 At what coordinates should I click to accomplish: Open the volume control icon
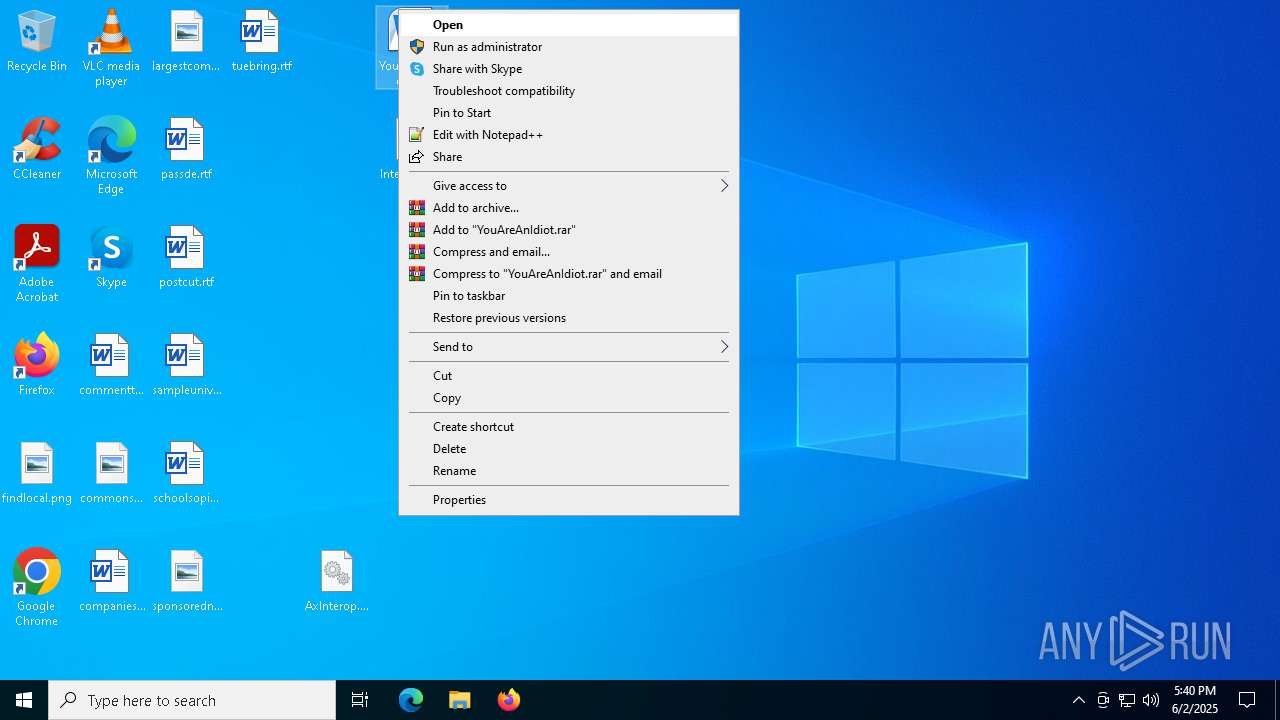[1151, 700]
